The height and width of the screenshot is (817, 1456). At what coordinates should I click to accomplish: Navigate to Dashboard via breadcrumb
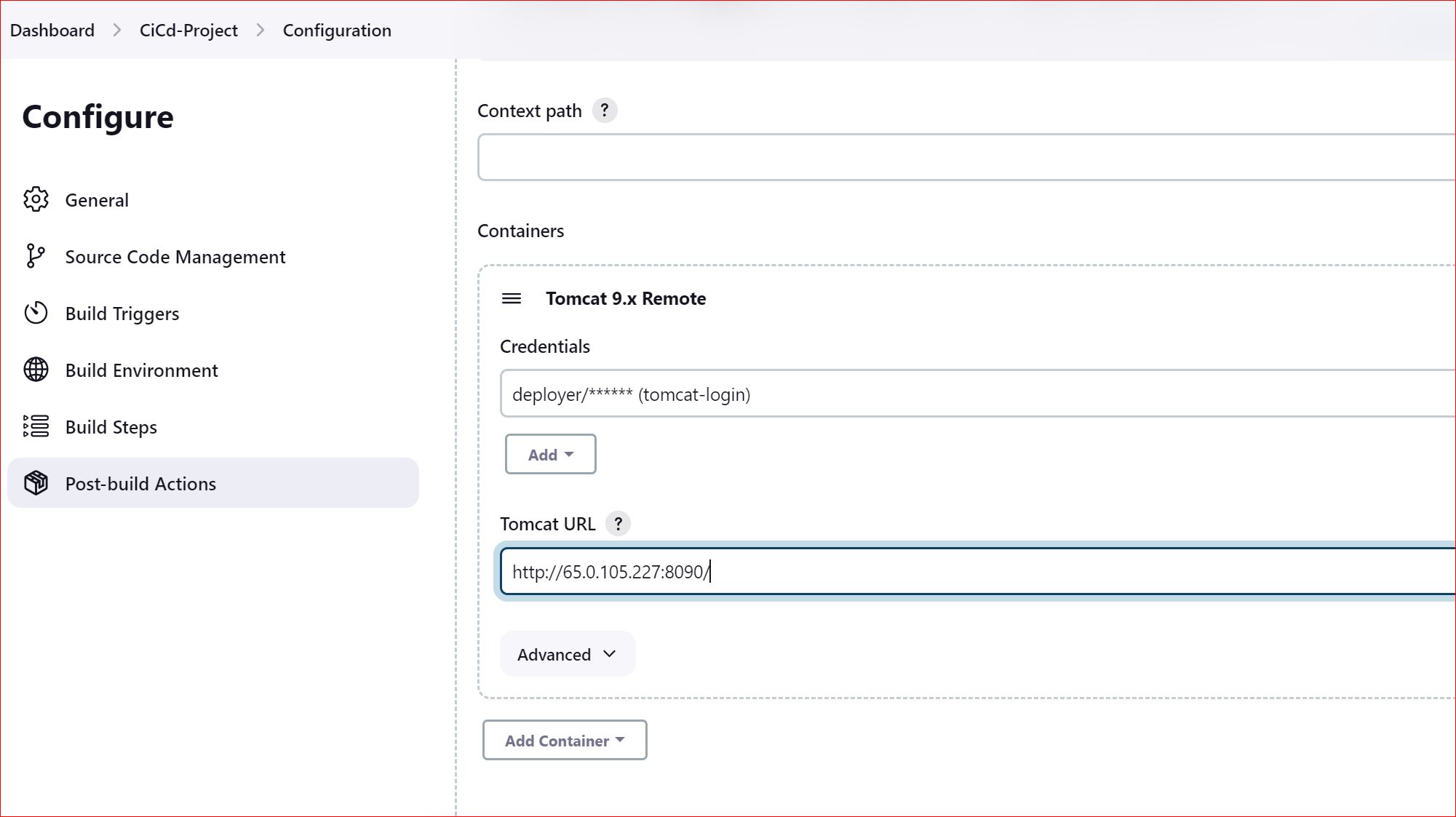(x=52, y=30)
